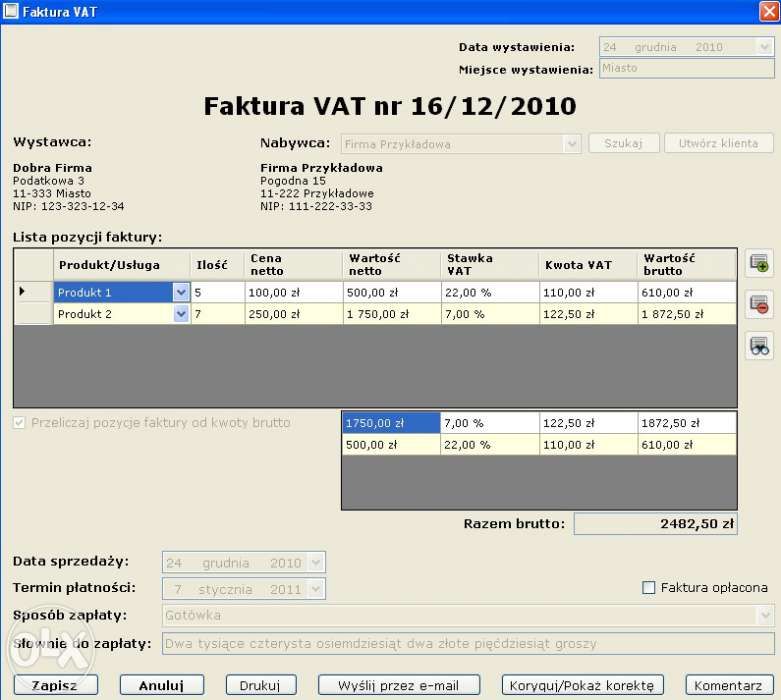Click the Faktura VAT window title icon
The height and width of the screenshot is (700, 781).
tap(10, 11)
